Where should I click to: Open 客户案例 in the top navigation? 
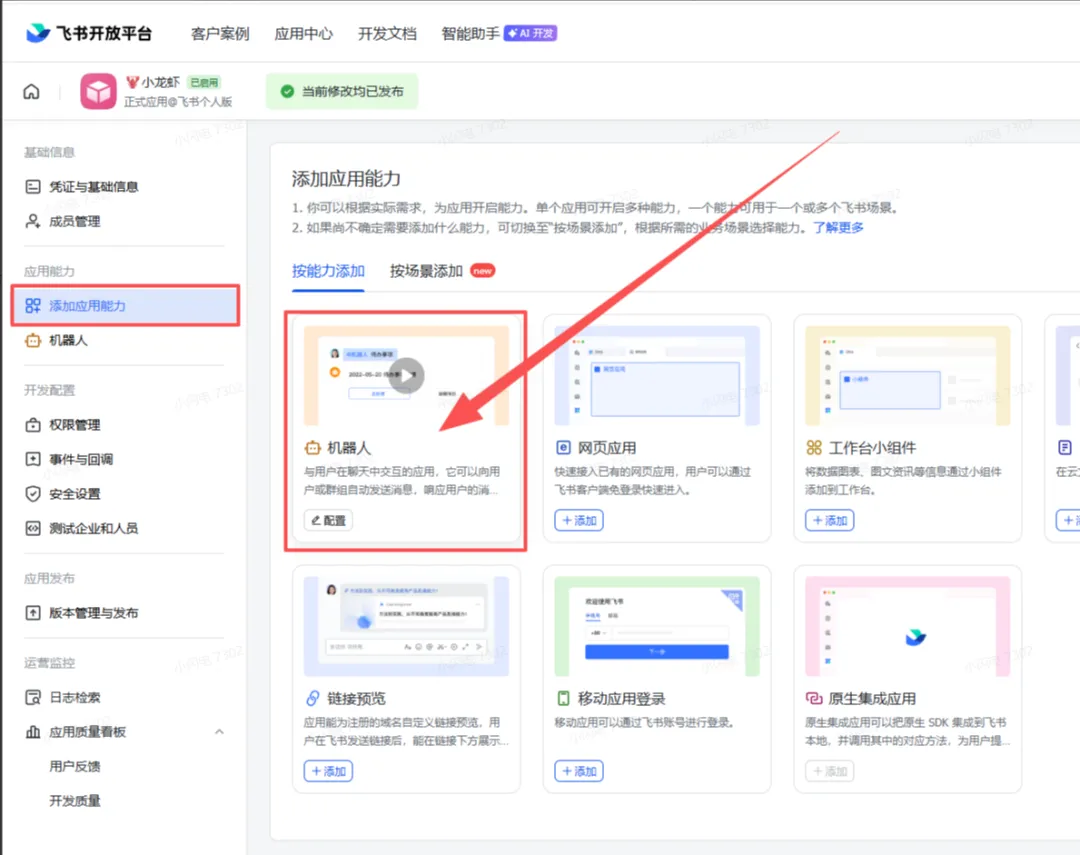(220, 34)
